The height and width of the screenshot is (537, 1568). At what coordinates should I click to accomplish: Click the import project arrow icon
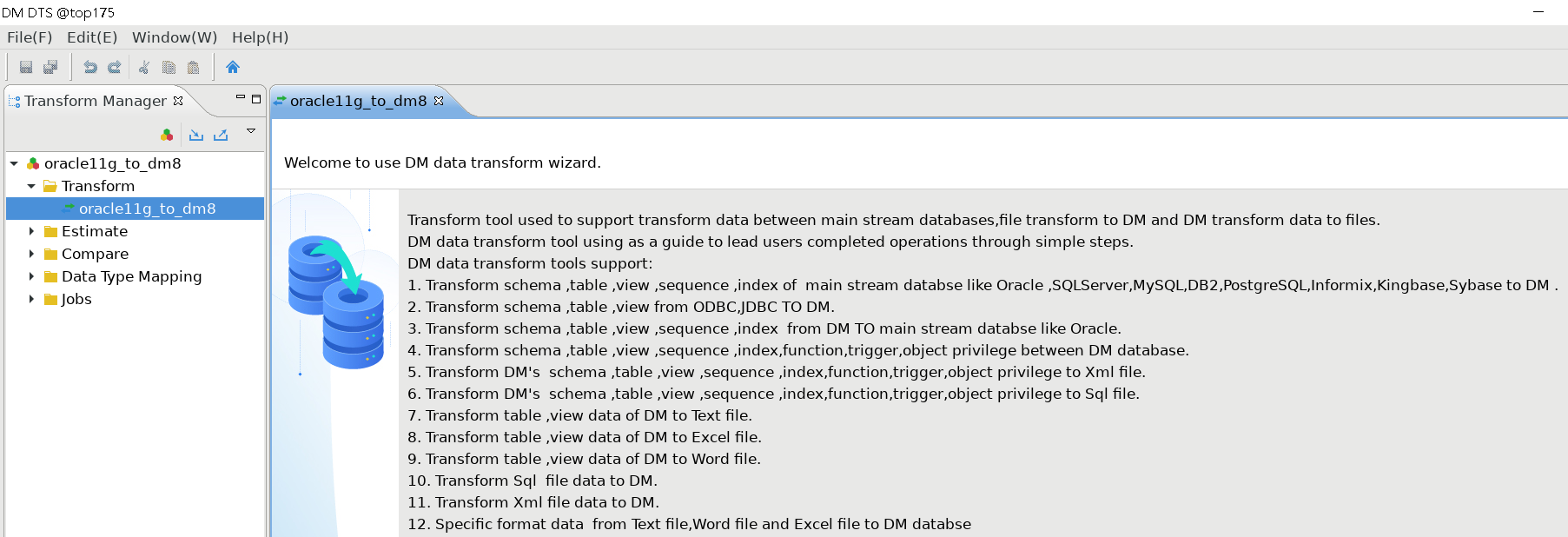pyautogui.click(x=196, y=135)
